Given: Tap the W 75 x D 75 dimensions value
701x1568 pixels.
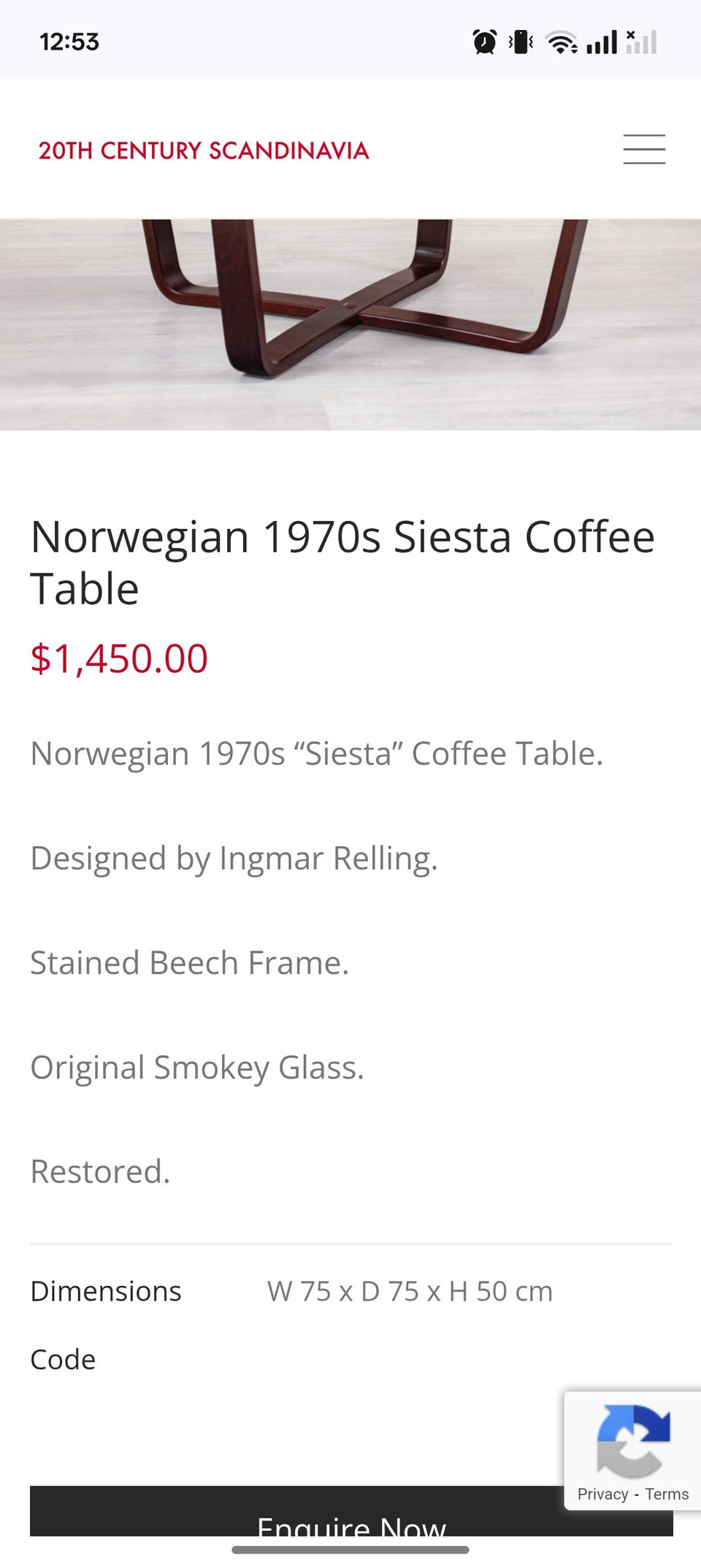Looking at the screenshot, I should point(410,1292).
